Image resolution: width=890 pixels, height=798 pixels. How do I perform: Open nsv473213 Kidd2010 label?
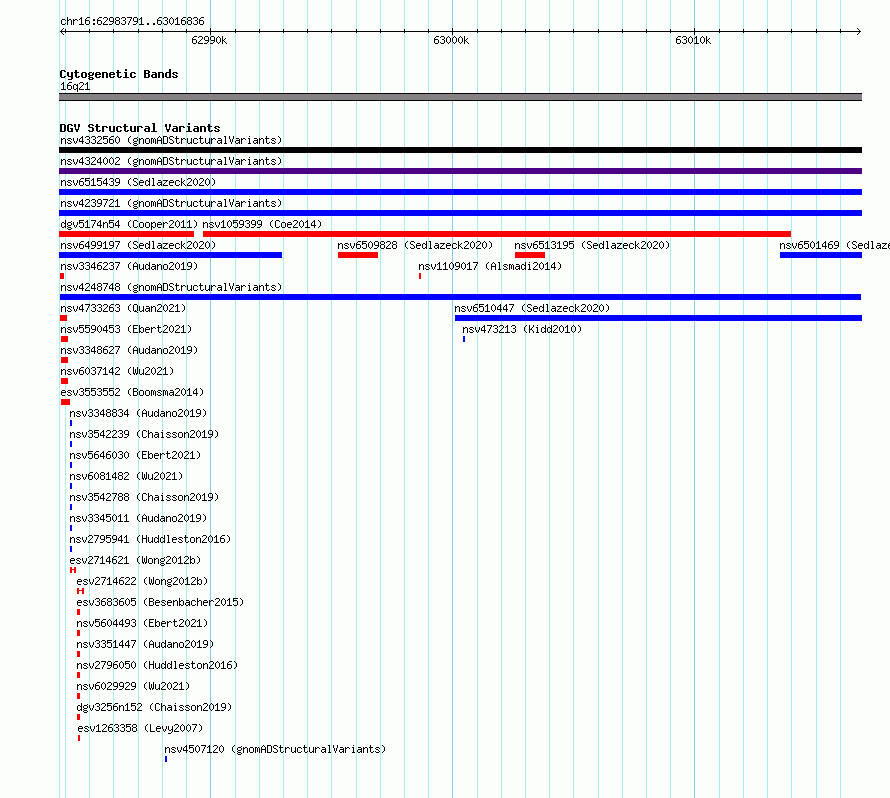coord(522,329)
